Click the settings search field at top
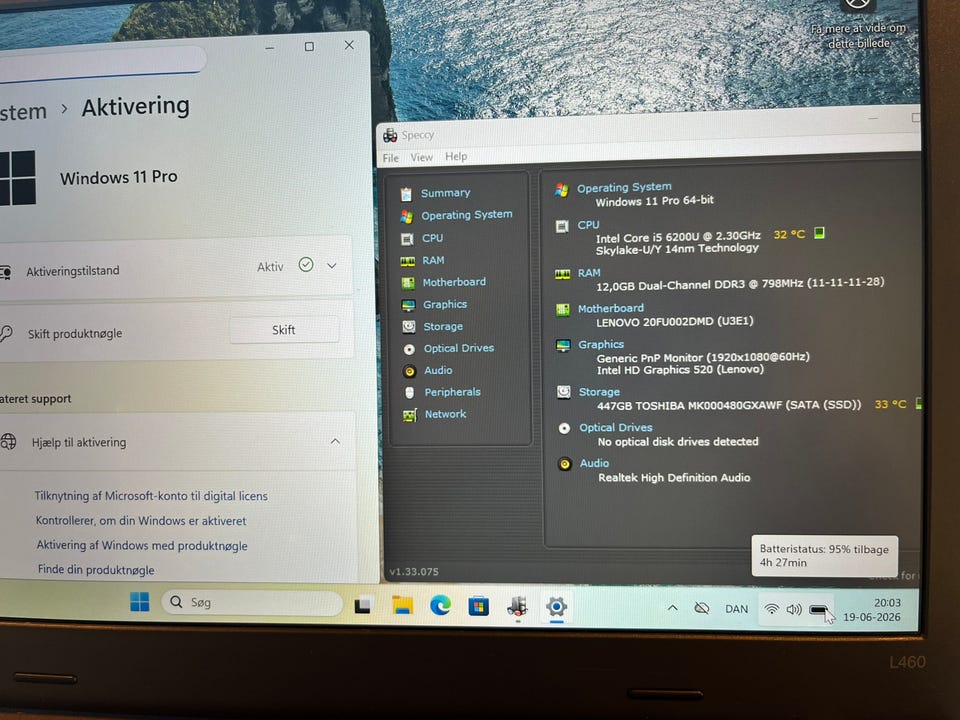The width and height of the screenshot is (960, 720). (x=101, y=63)
